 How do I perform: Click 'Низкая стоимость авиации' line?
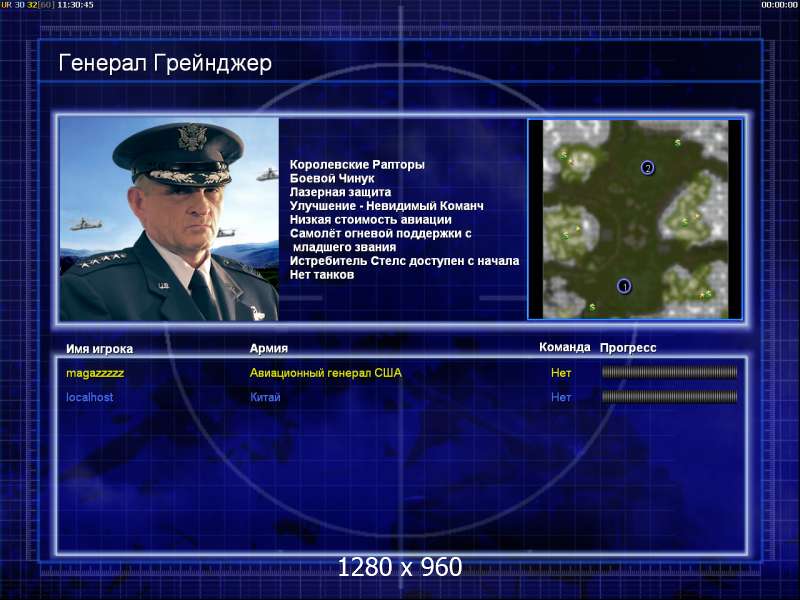[x=371, y=220]
